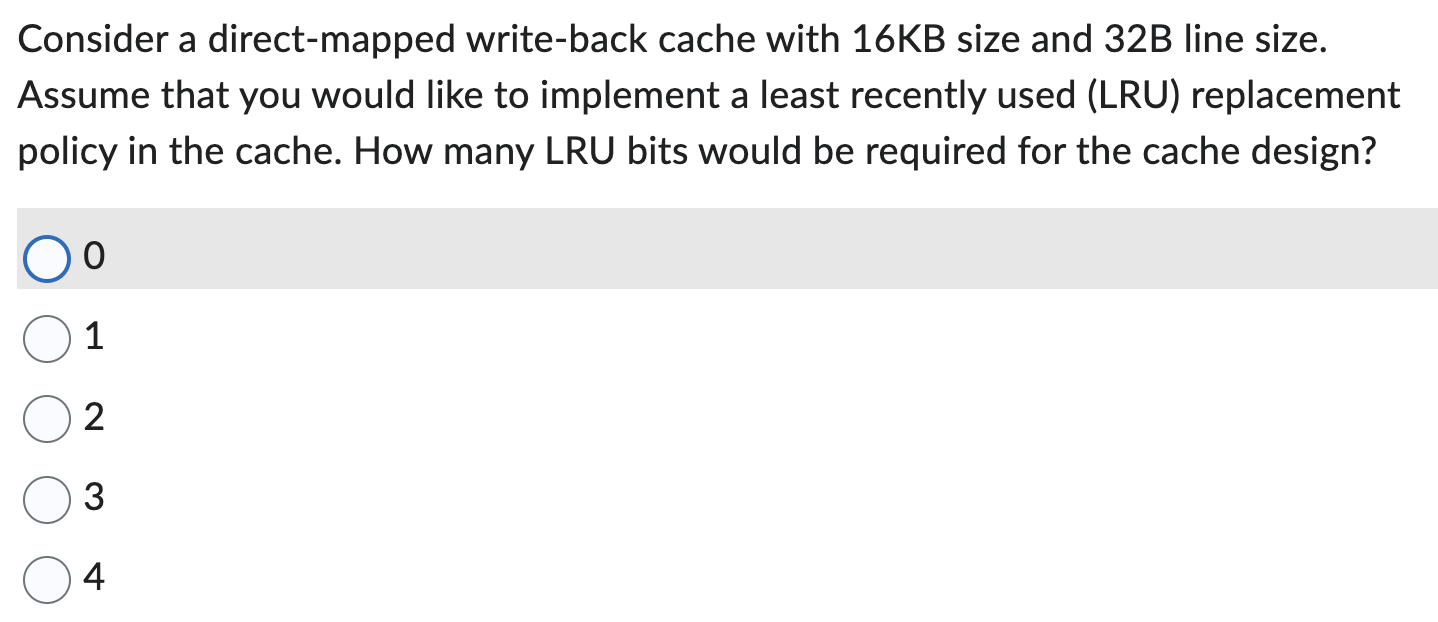Click the label text next to option 1

(93, 337)
